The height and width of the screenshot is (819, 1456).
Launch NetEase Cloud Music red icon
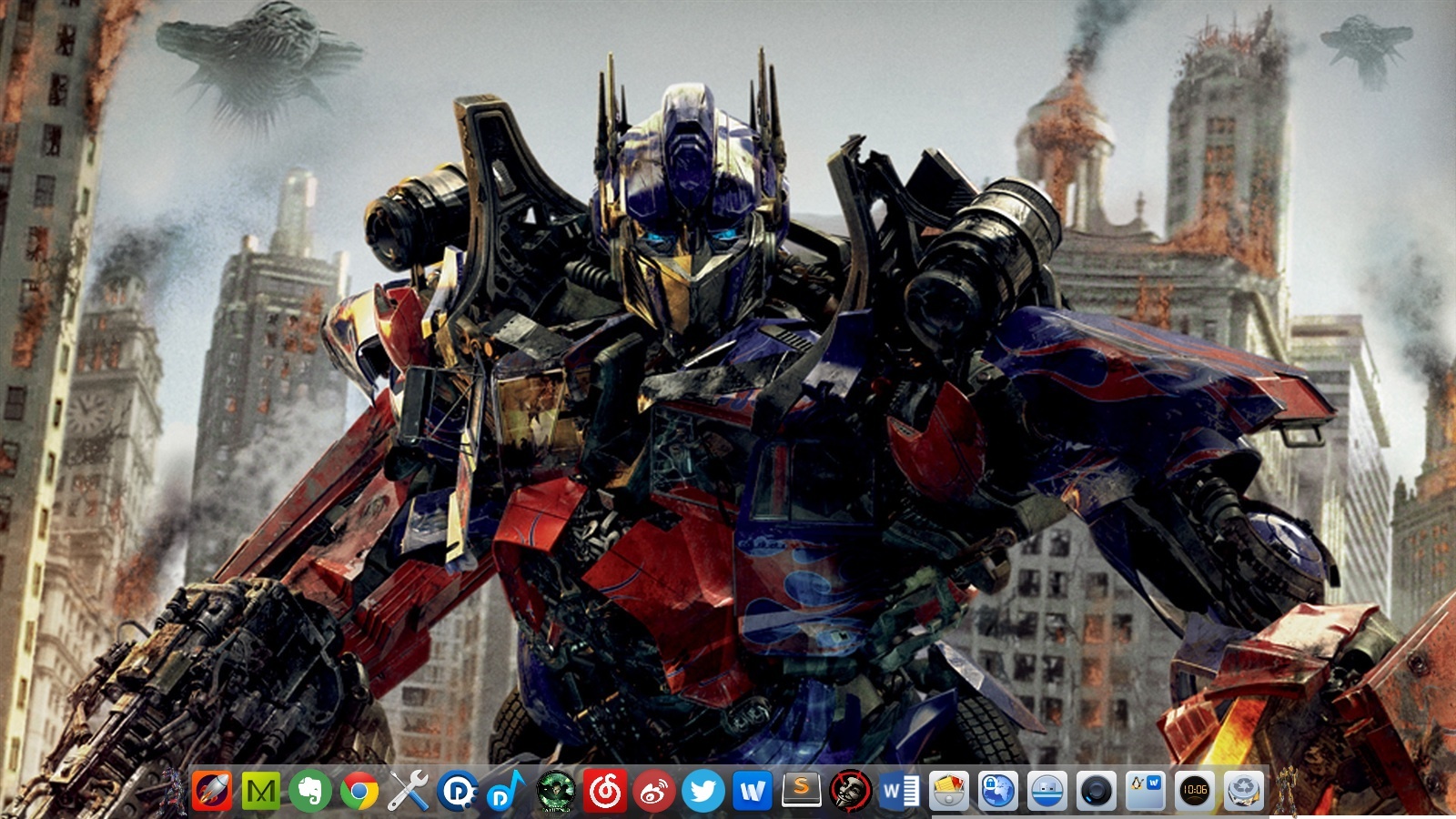point(605,791)
